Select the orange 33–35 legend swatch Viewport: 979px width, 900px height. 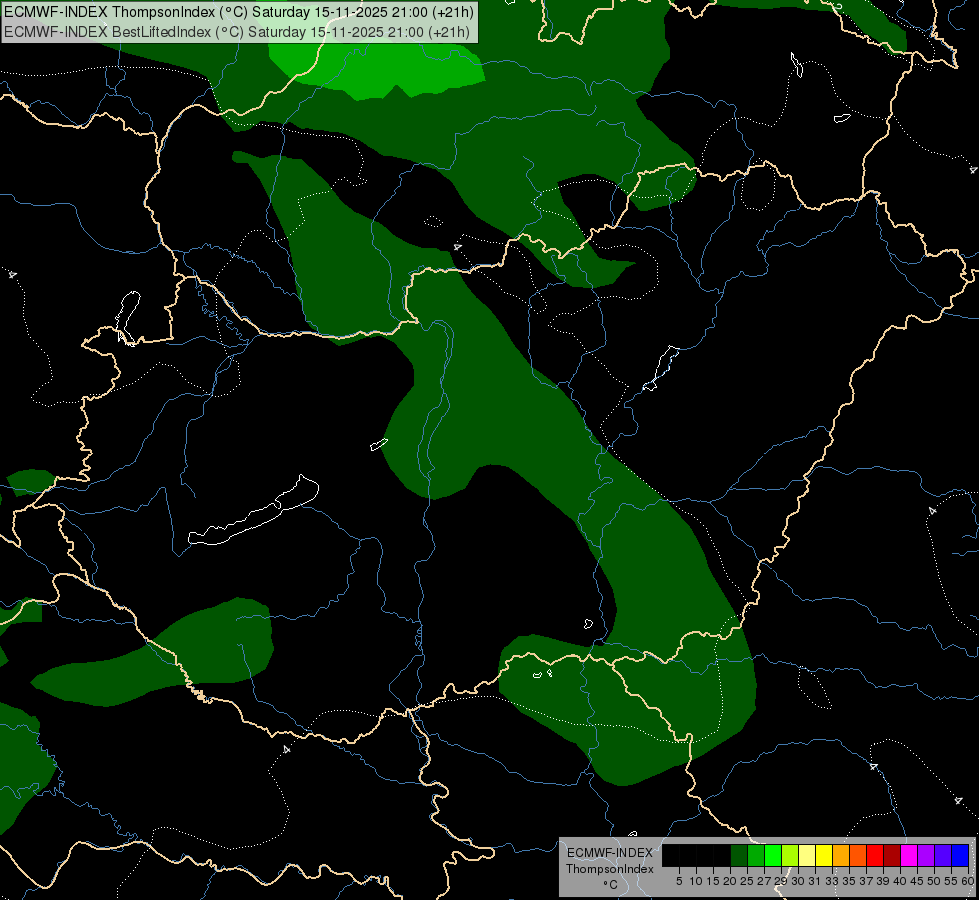841,855
